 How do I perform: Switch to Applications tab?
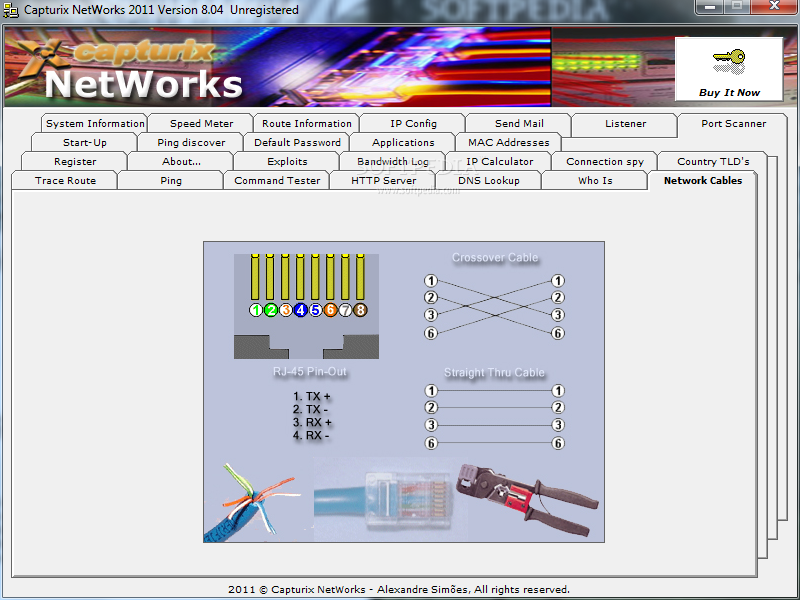[x=403, y=142]
